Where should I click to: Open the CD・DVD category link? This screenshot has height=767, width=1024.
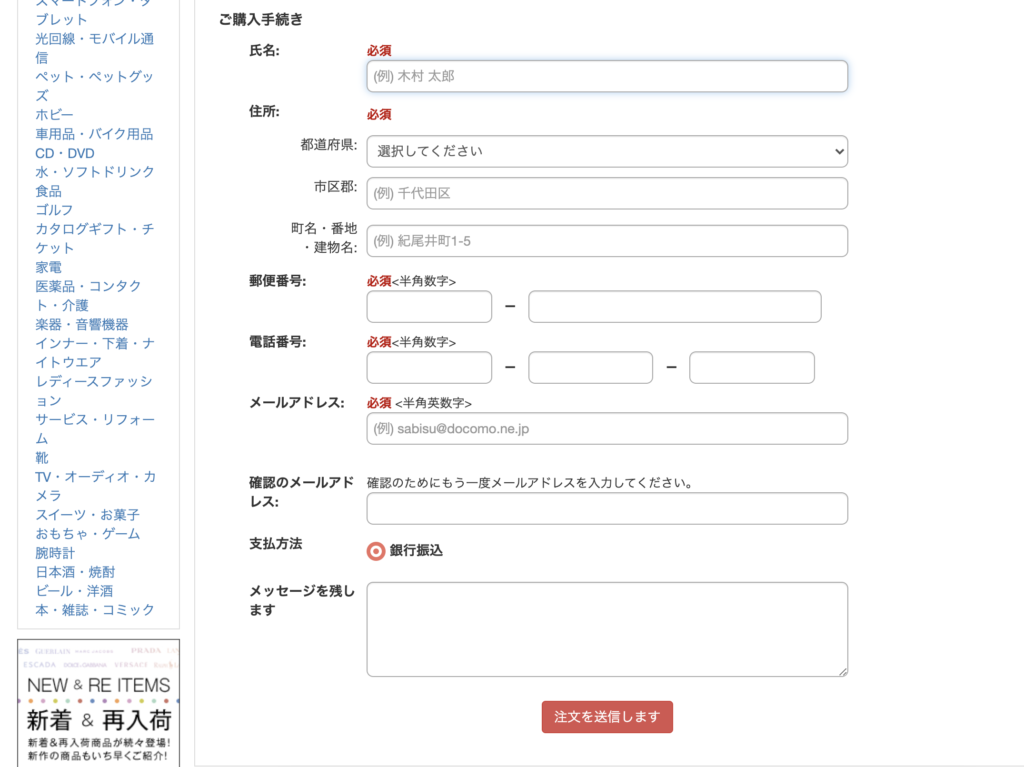(65, 153)
